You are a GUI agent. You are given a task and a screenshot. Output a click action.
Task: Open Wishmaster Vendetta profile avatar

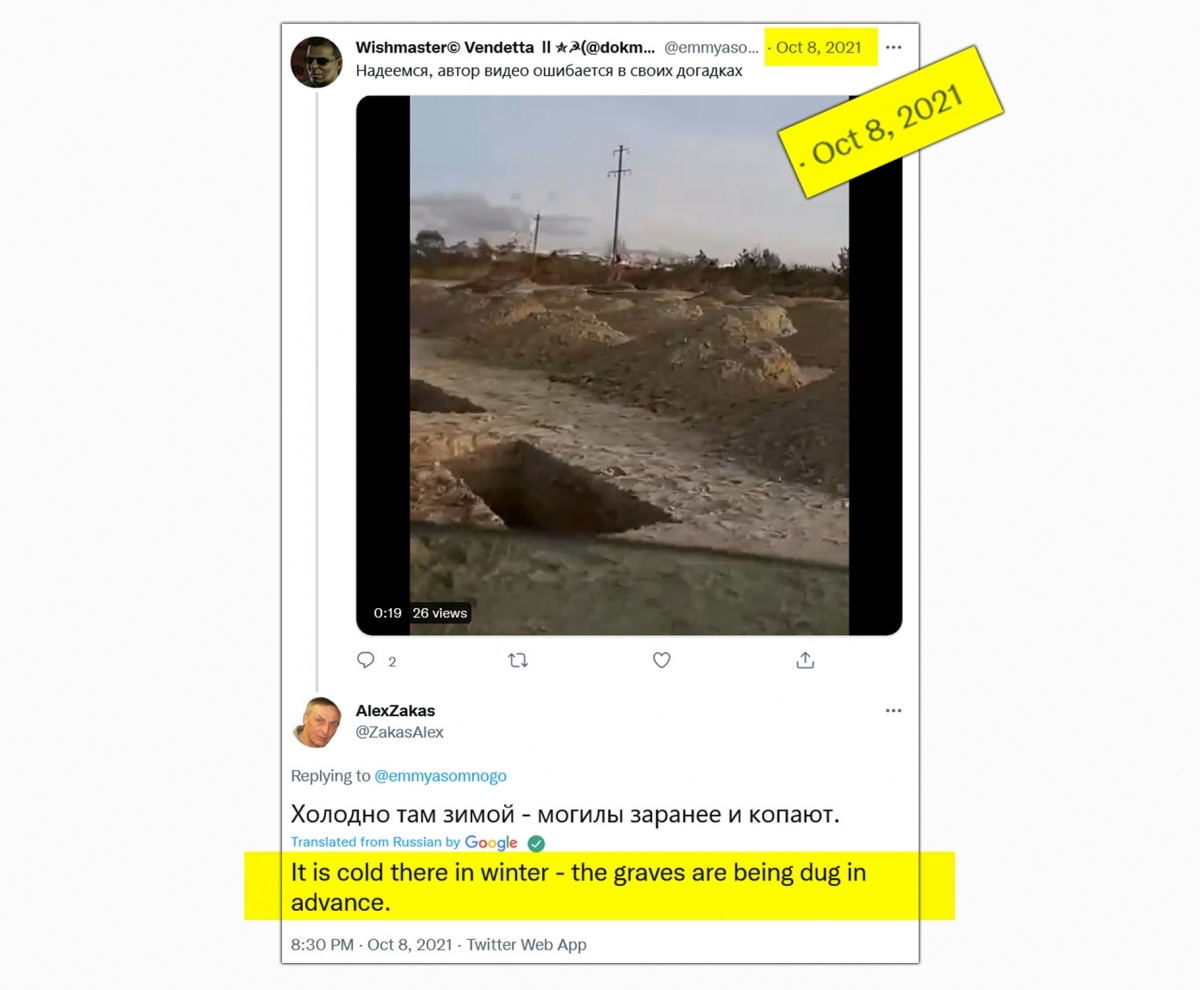click(x=316, y=62)
